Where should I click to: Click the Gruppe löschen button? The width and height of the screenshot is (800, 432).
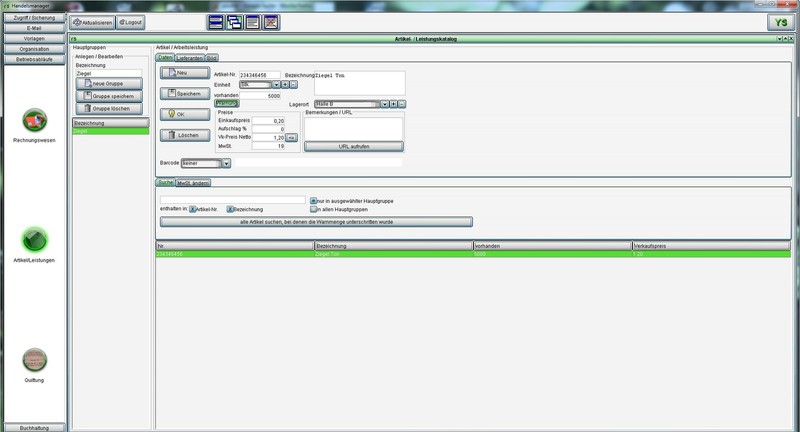tap(109, 109)
